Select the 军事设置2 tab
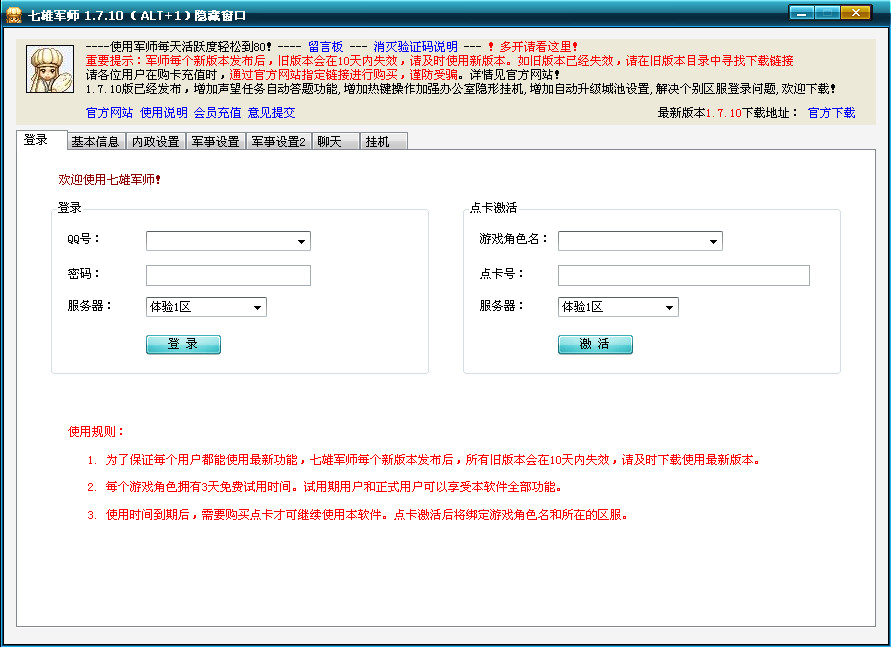 click(278, 142)
